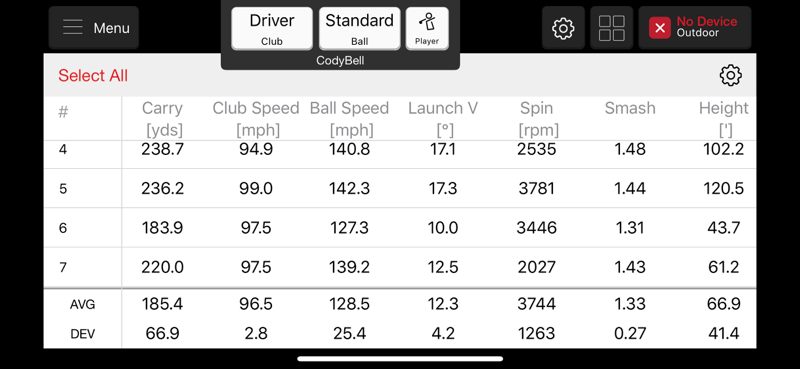Tap the Spin rpm column header
800x369 pixels.
[537, 119]
